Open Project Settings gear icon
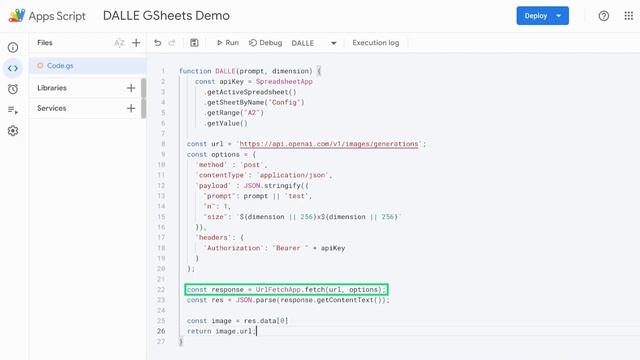 click(13, 131)
